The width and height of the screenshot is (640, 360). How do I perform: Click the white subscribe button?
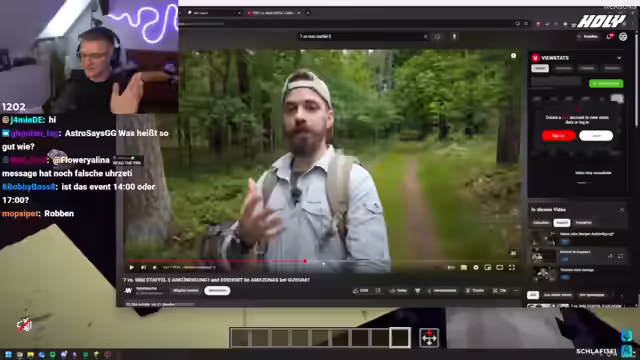click(x=217, y=291)
